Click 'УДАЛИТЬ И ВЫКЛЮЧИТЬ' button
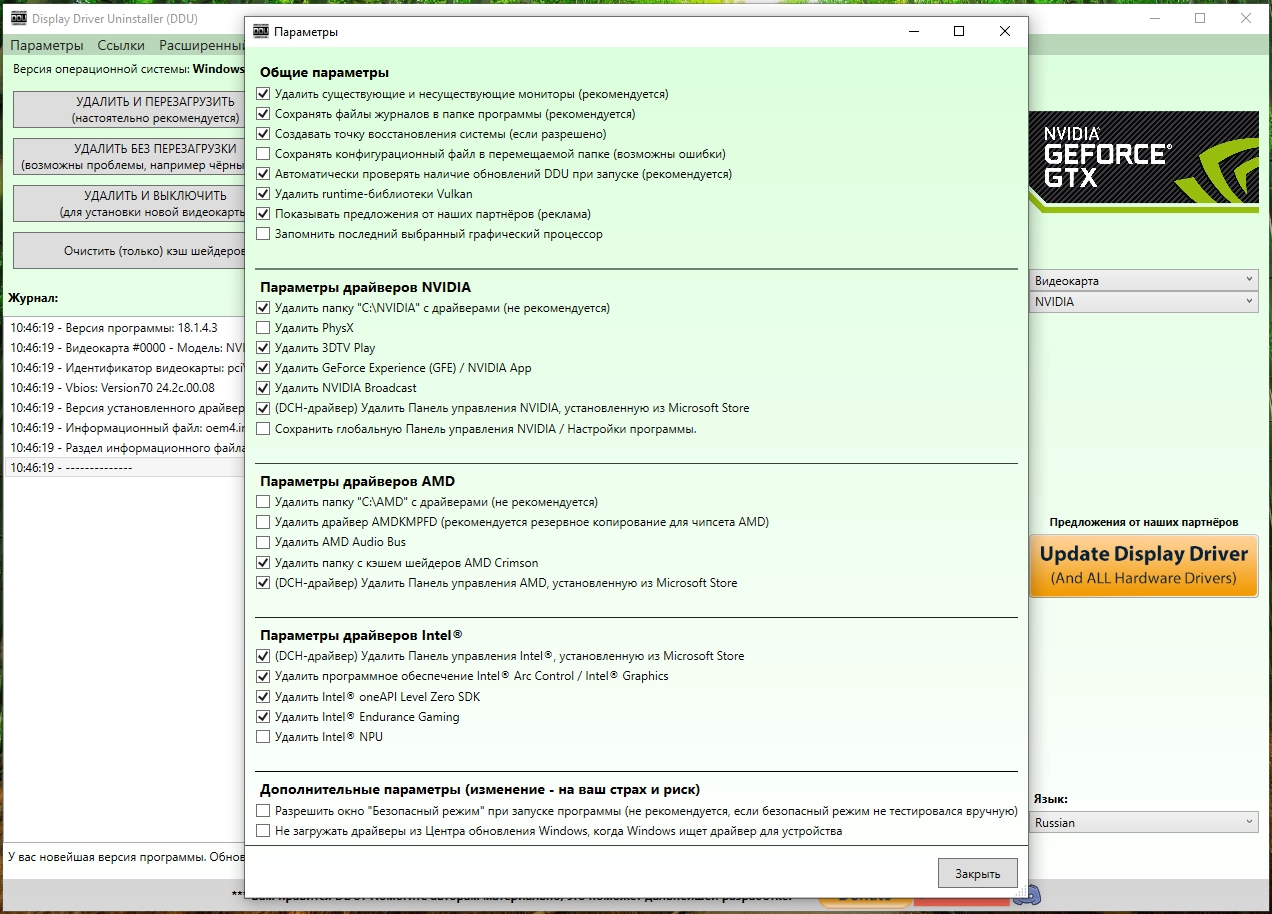 coord(129,203)
